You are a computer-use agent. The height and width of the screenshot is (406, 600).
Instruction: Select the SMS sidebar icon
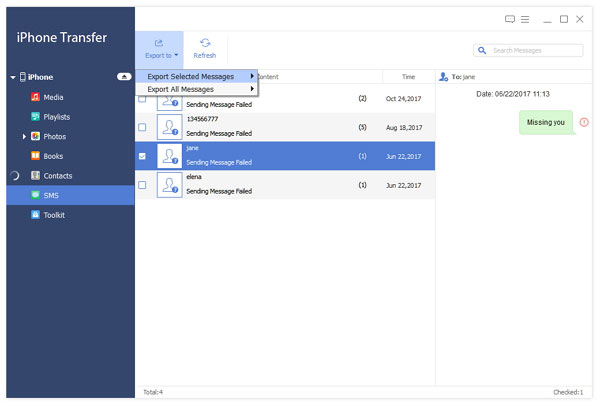35,195
